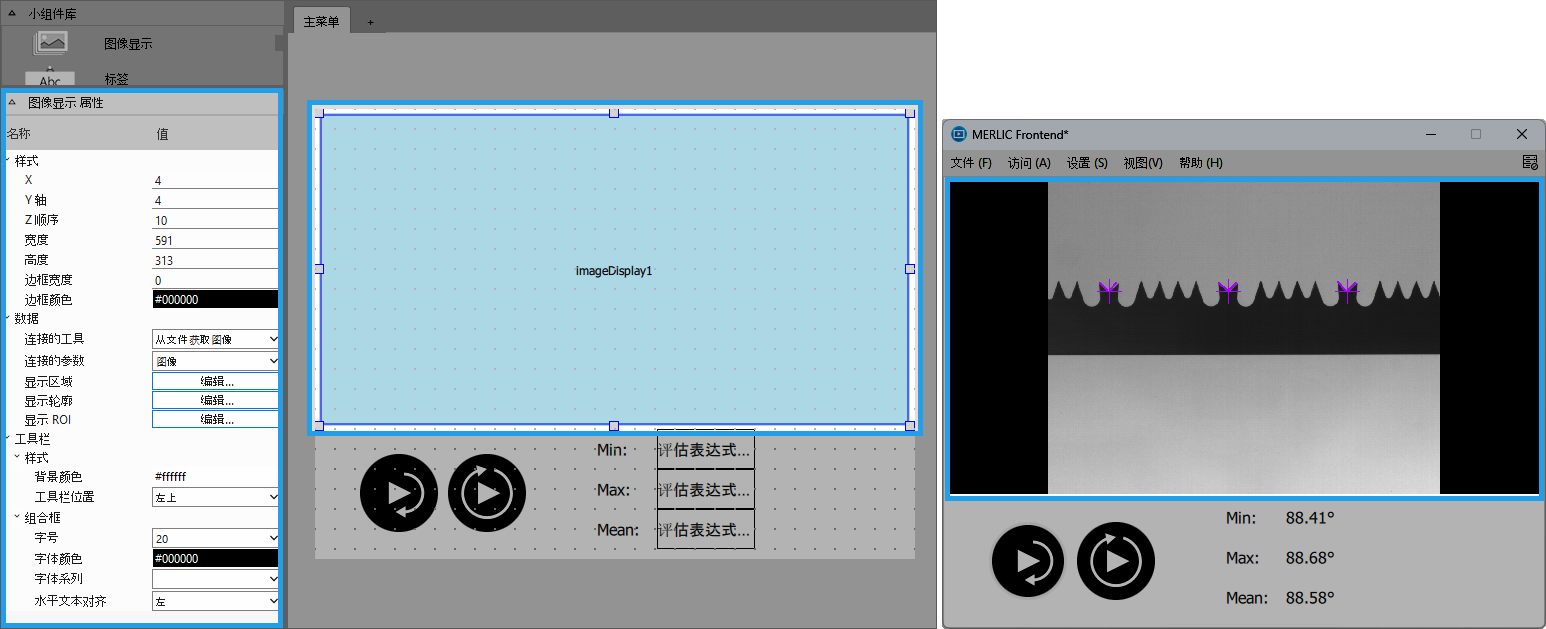Click the 编辑... button for 显示区域

pyautogui.click(x=216, y=381)
